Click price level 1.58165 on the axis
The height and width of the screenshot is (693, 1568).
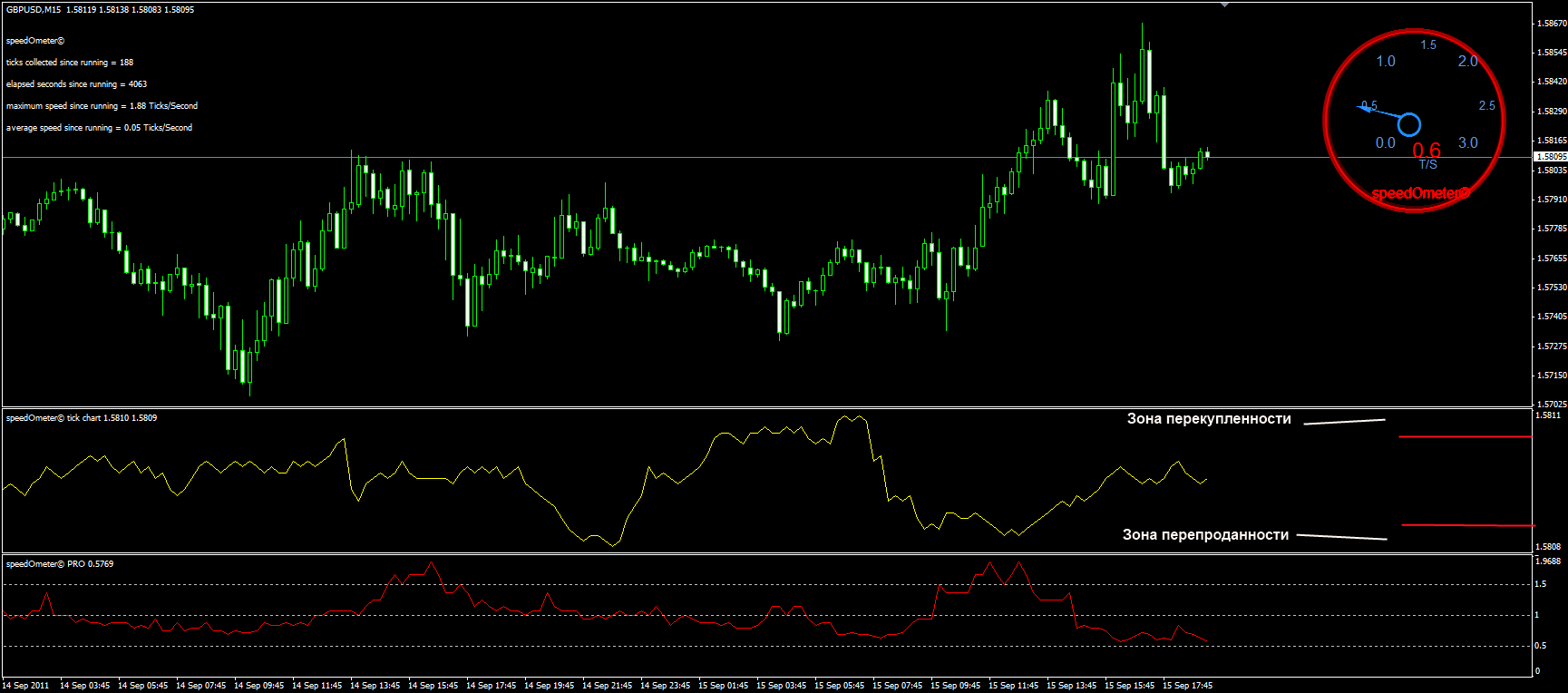point(1553,141)
